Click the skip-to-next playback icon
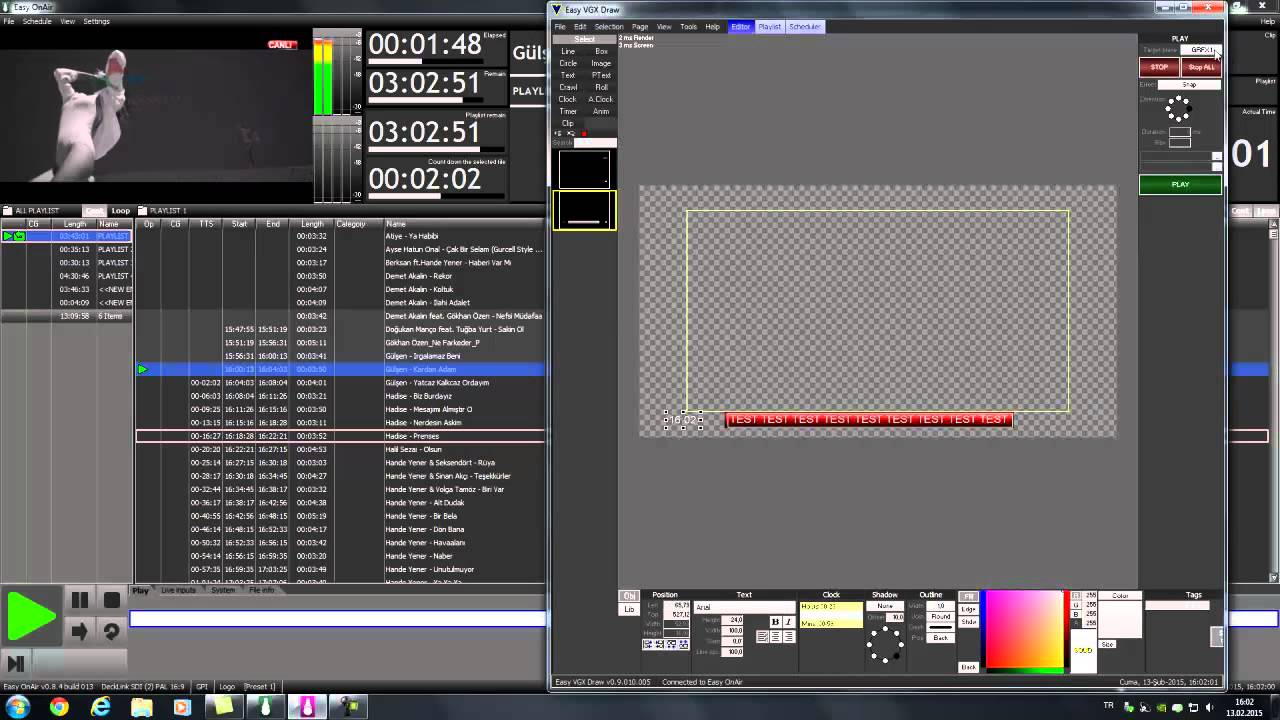This screenshot has width=1280, height=720. (x=15, y=662)
